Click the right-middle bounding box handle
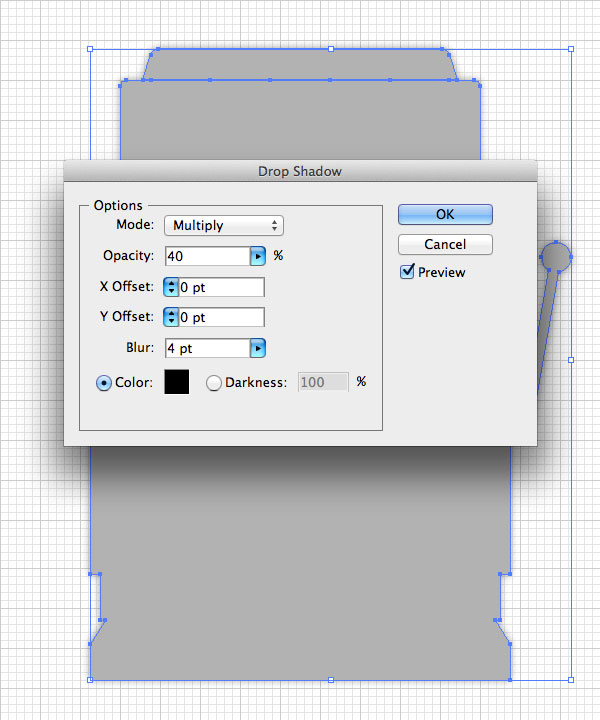600x720 pixels. (571, 360)
